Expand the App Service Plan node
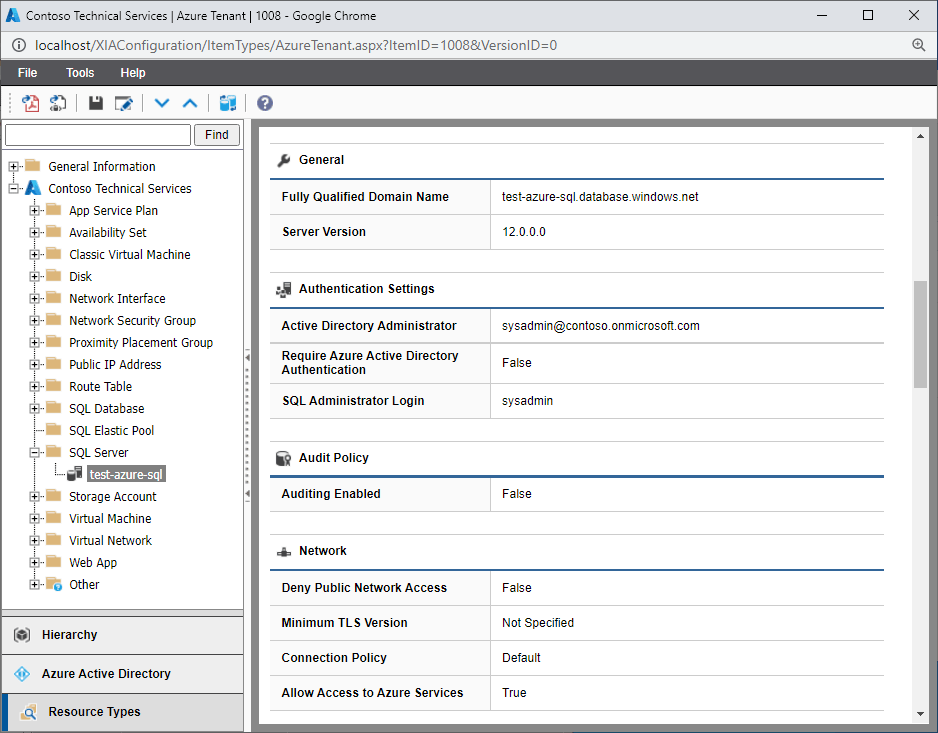This screenshot has width=938, height=733. pyautogui.click(x=34, y=211)
